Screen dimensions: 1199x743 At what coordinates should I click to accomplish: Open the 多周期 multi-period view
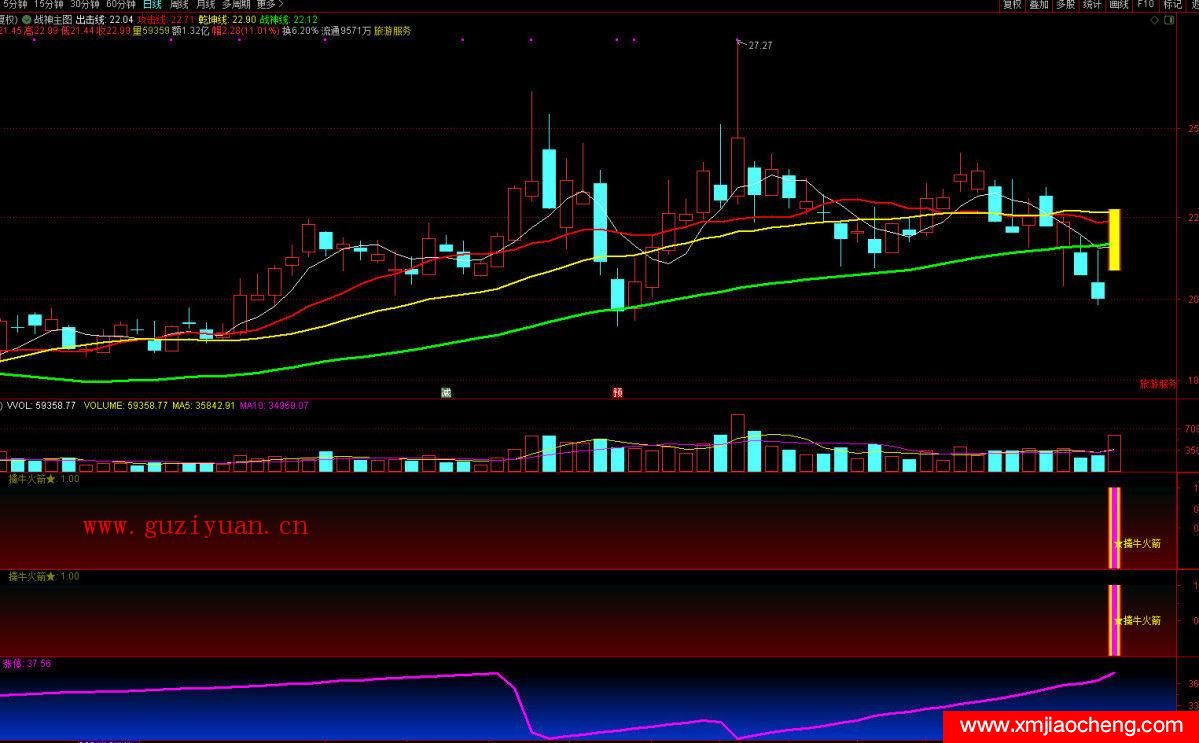point(237,5)
